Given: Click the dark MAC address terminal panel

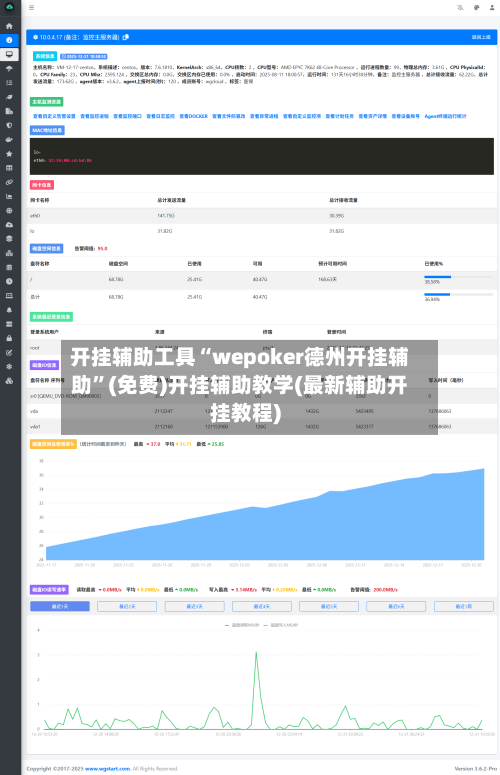Looking at the screenshot, I should click(262, 156).
